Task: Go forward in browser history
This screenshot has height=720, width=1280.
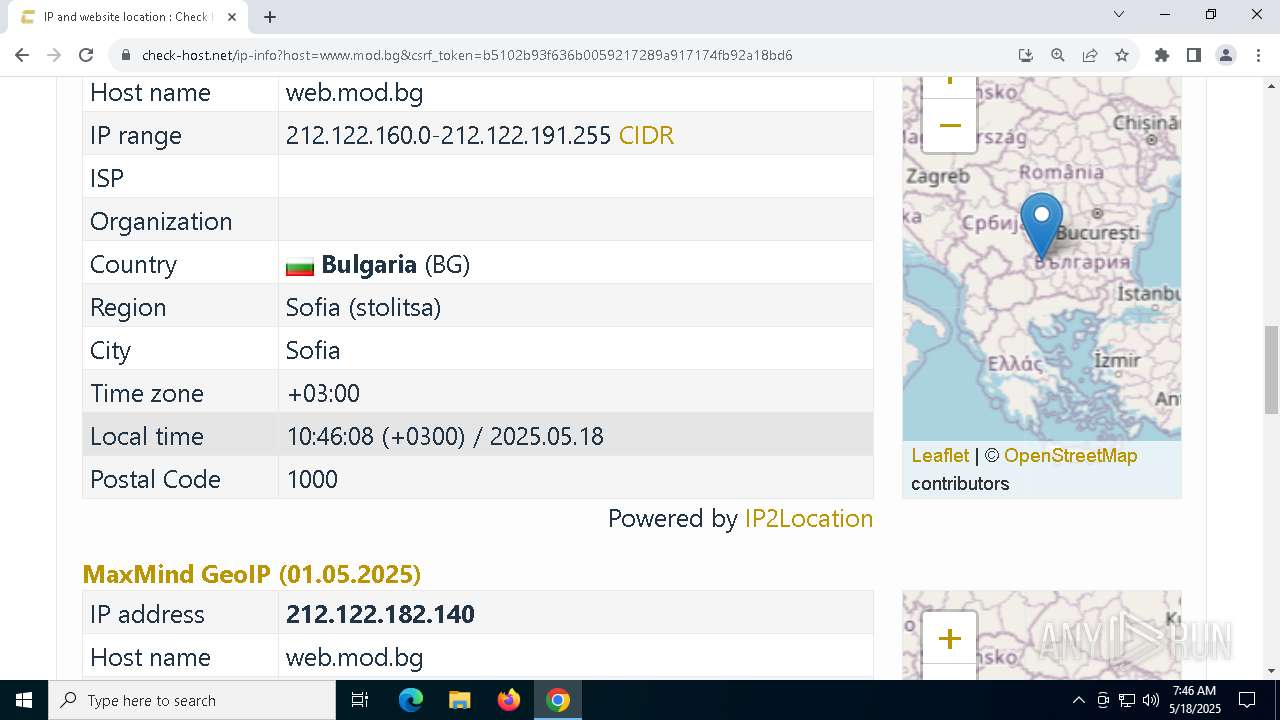Action: 54,55
